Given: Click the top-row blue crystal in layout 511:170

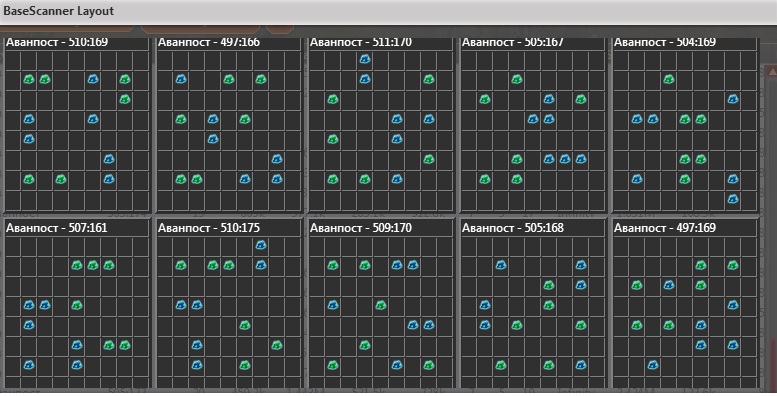Looking at the screenshot, I should click(365, 59).
